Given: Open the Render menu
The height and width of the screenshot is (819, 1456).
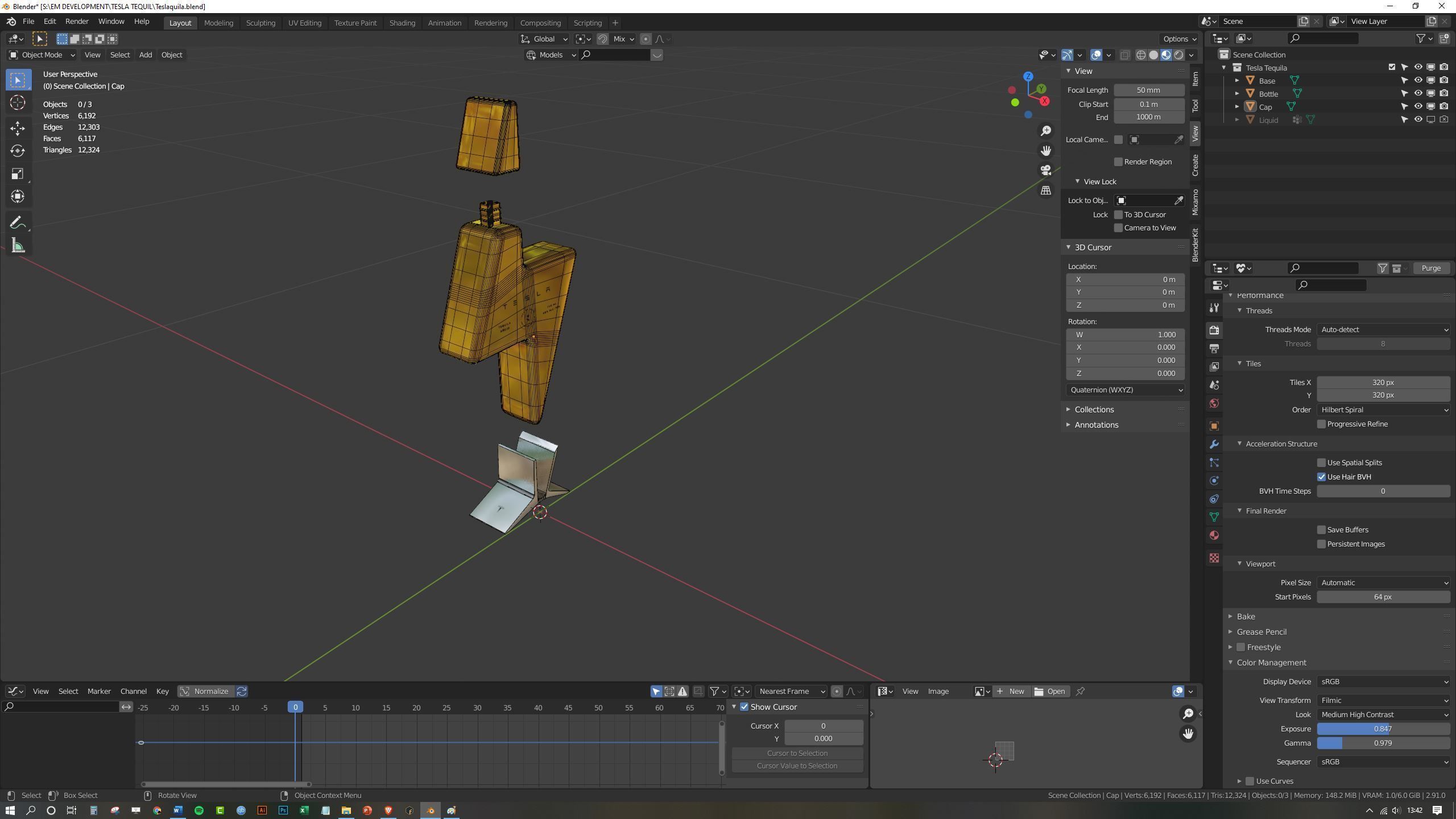Looking at the screenshot, I should coord(77,21).
